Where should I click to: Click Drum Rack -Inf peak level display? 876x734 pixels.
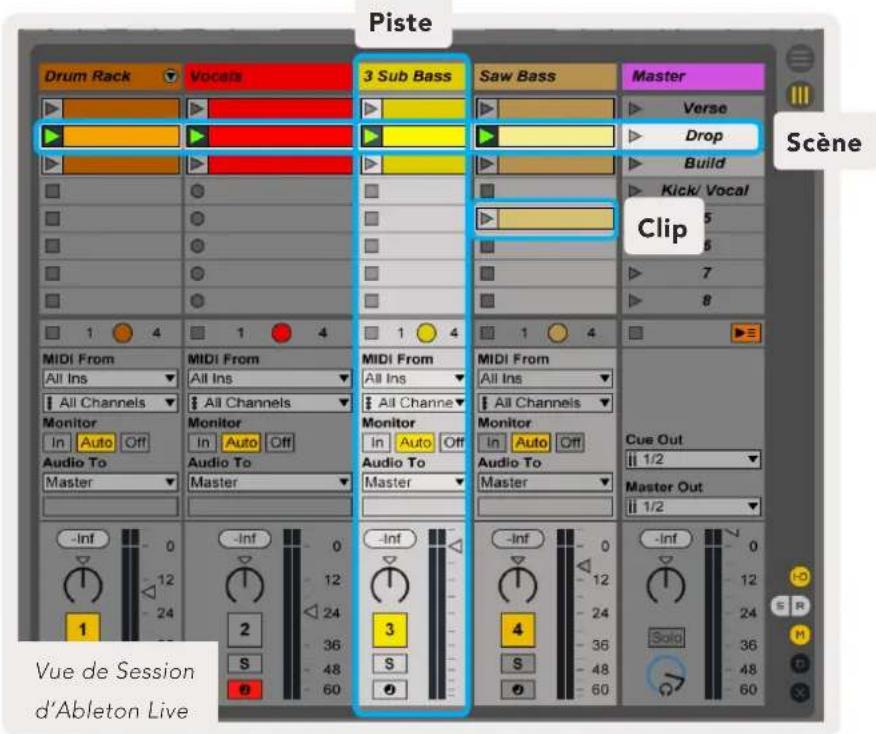[x=83, y=539]
